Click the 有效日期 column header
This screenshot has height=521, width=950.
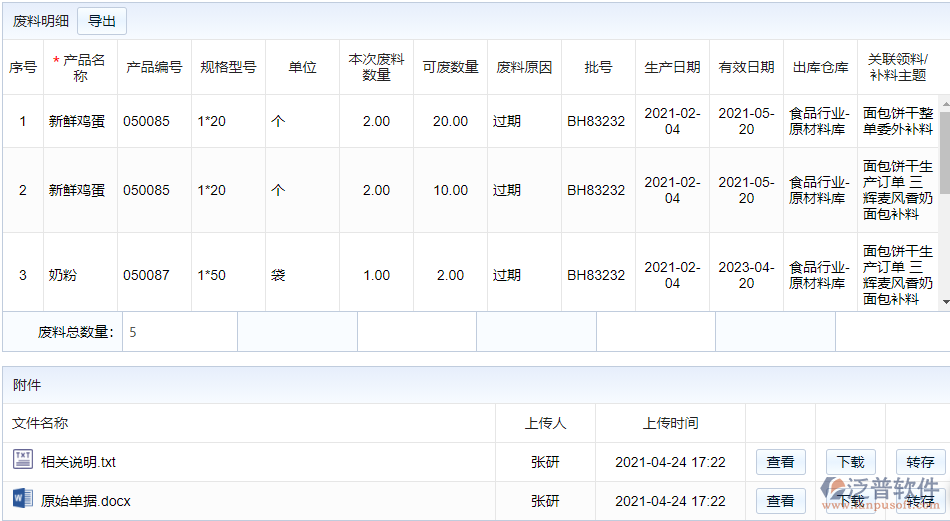(x=746, y=67)
